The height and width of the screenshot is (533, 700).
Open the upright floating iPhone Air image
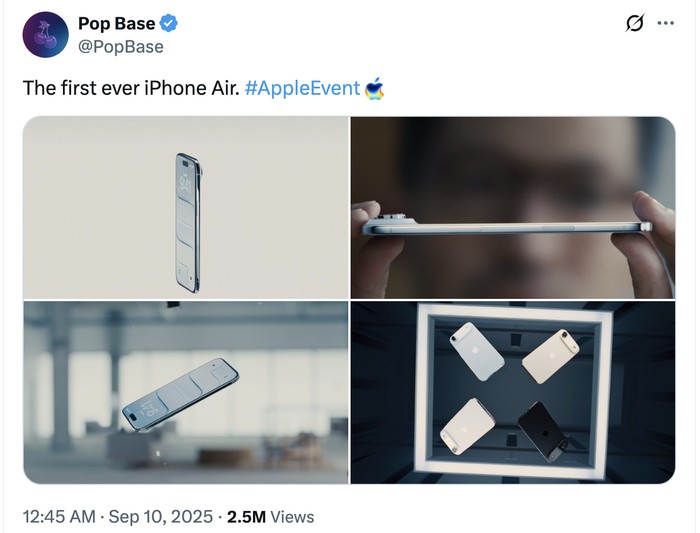pos(185,207)
